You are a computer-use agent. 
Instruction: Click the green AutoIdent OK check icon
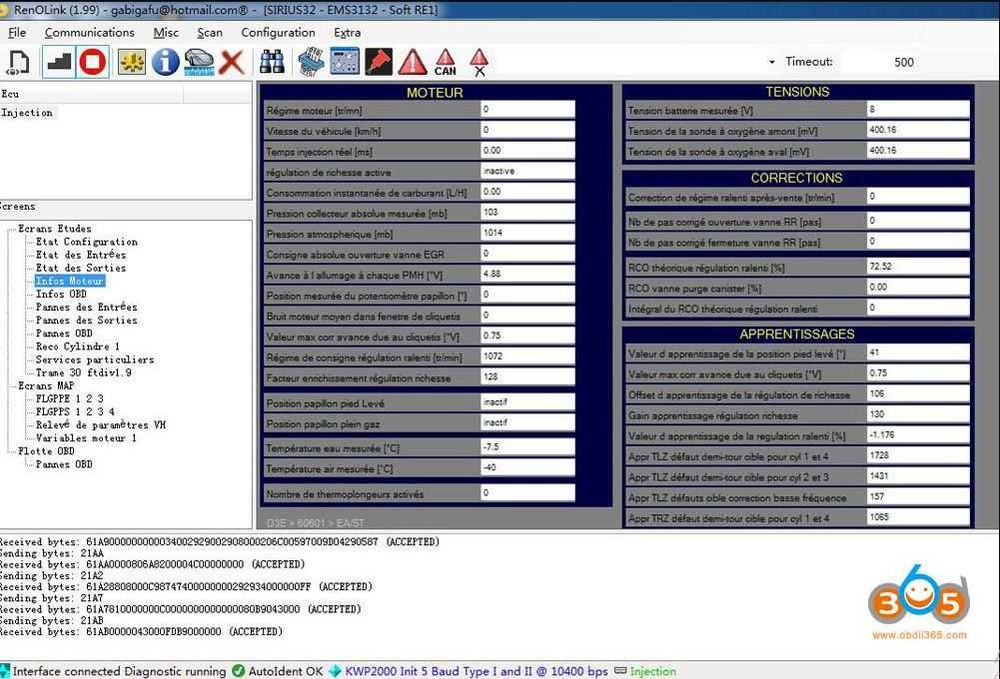click(x=238, y=671)
